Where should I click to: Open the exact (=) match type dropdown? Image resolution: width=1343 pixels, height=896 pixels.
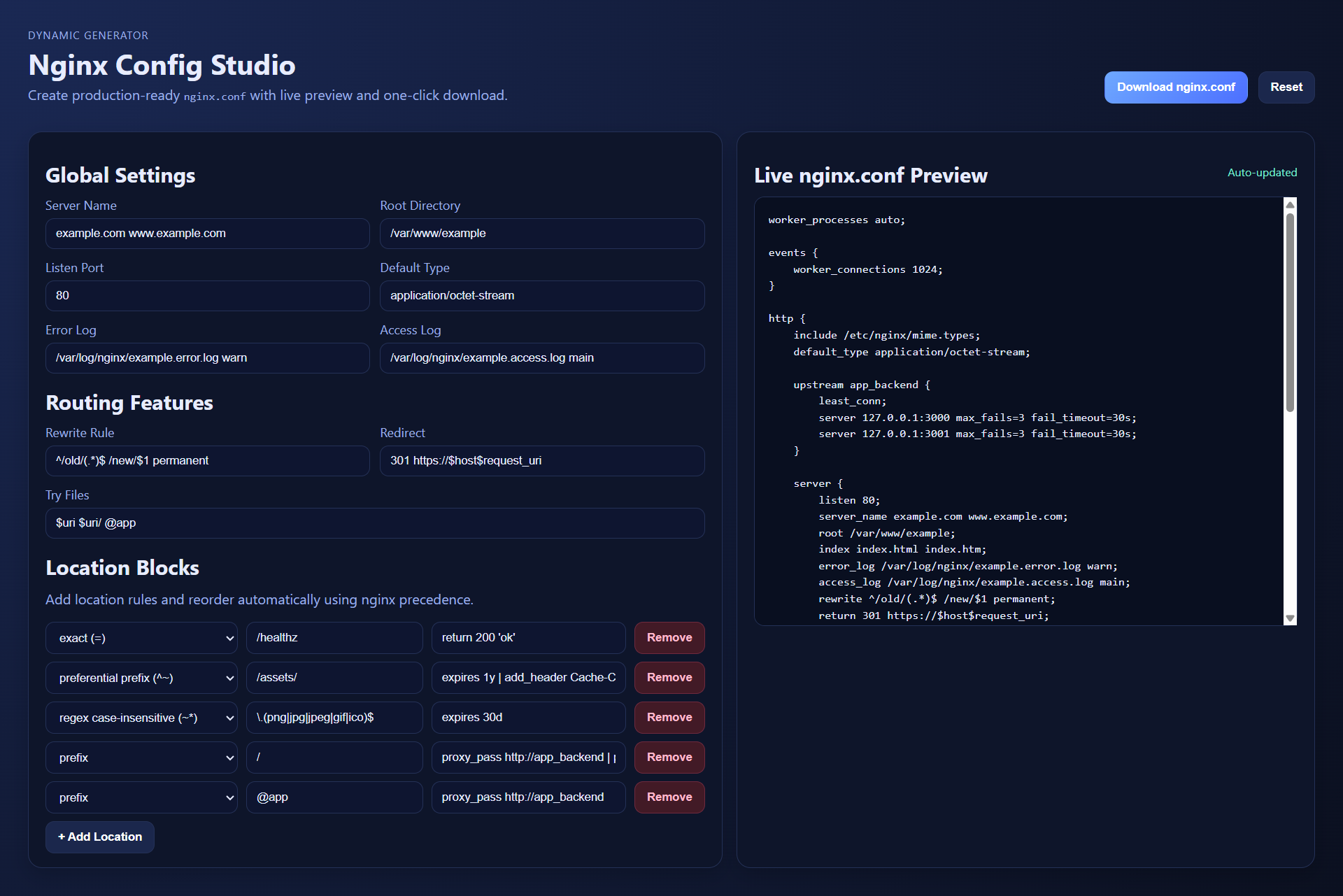pos(141,638)
